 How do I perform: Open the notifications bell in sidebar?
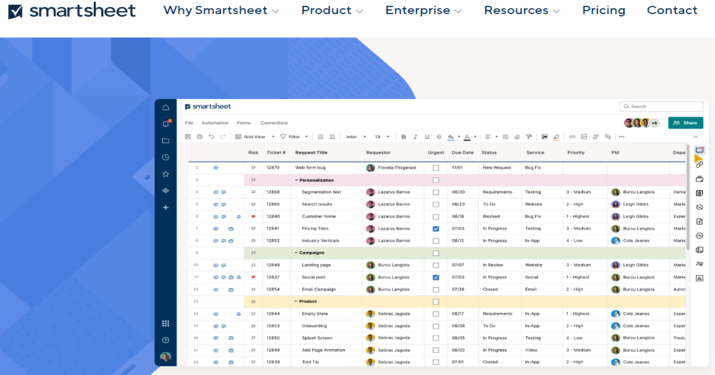(166, 124)
